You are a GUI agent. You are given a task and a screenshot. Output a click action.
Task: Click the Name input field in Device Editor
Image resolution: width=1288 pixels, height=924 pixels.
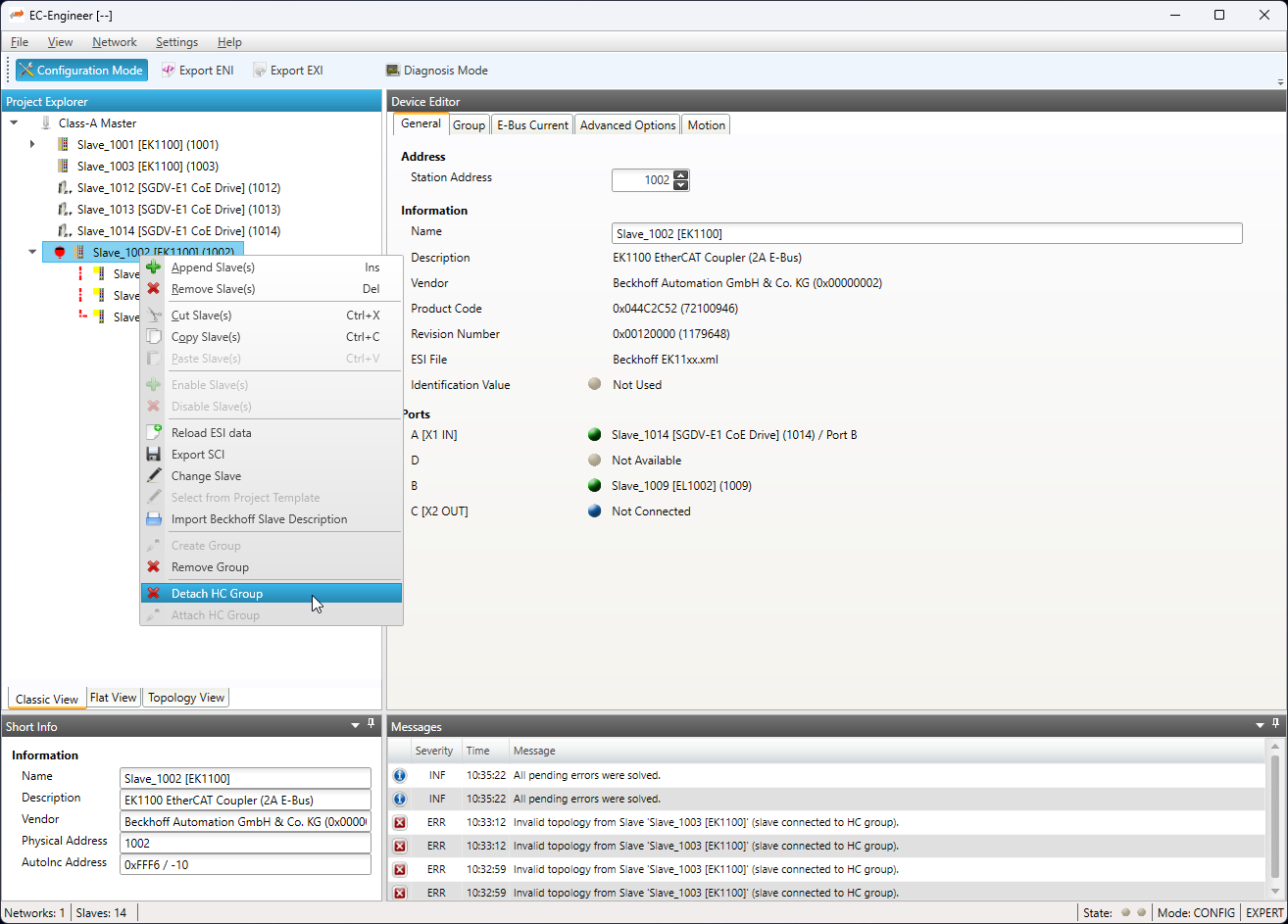tap(925, 233)
